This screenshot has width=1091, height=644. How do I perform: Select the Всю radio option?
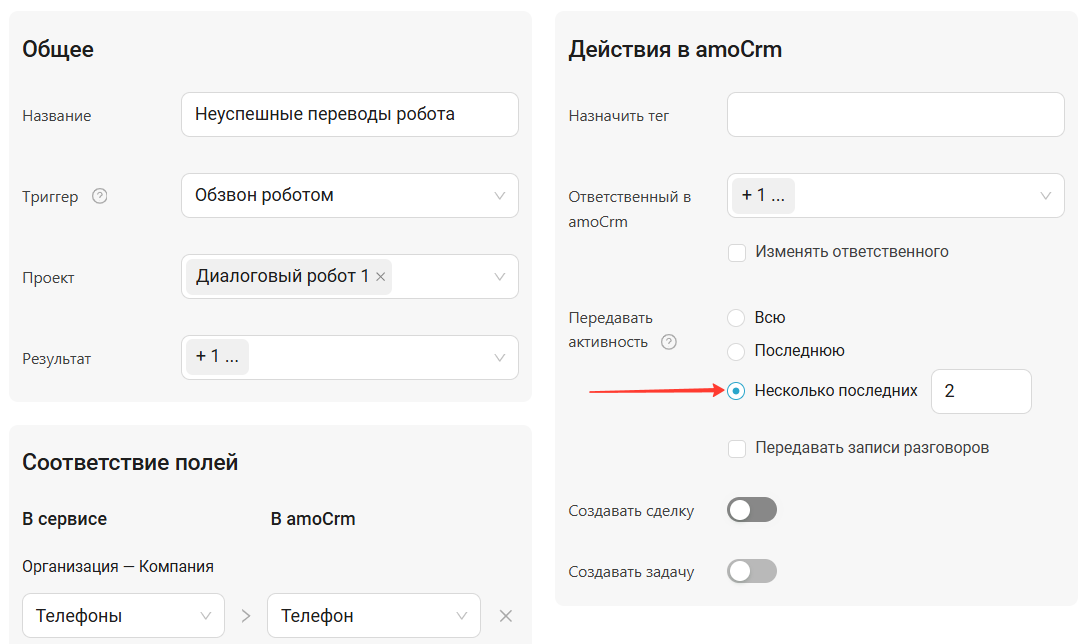pyautogui.click(x=736, y=318)
